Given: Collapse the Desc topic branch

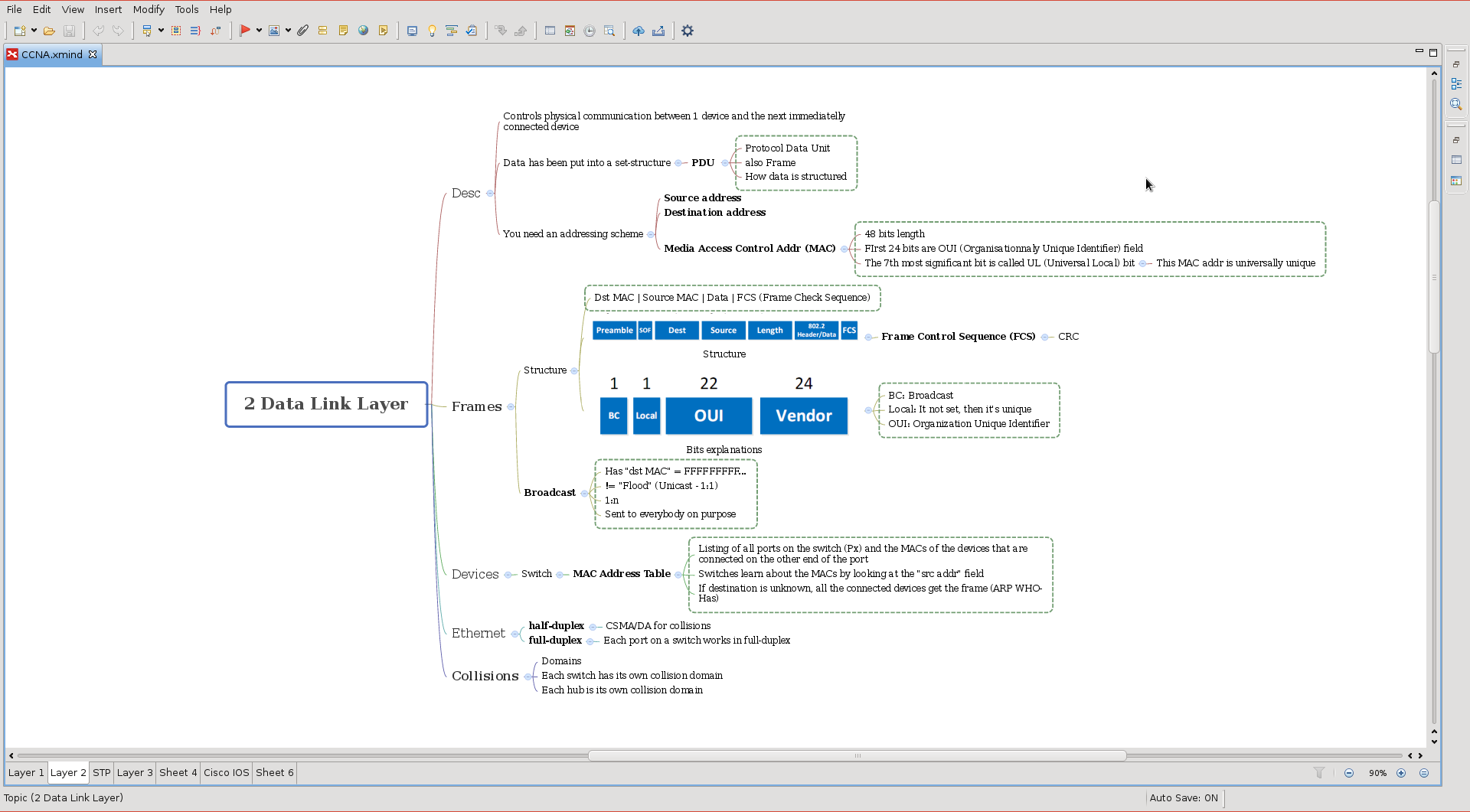Looking at the screenshot, I should click(x=490, y=194).
